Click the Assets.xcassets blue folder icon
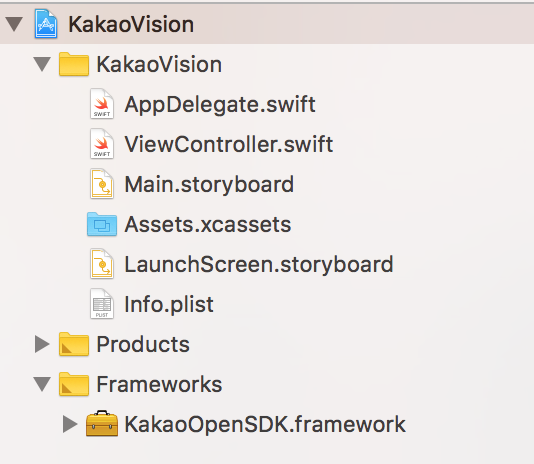 pos(102,224)
